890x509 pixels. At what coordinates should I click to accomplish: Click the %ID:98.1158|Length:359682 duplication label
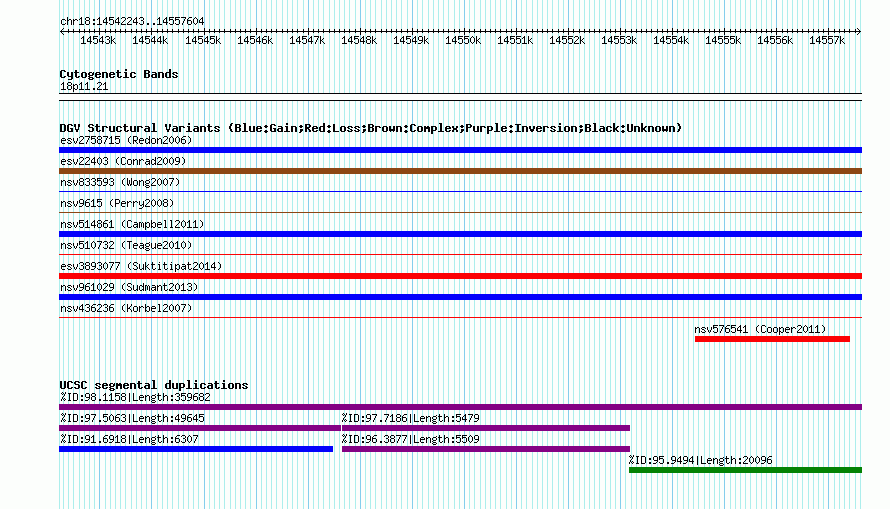[x=135, y=397]
